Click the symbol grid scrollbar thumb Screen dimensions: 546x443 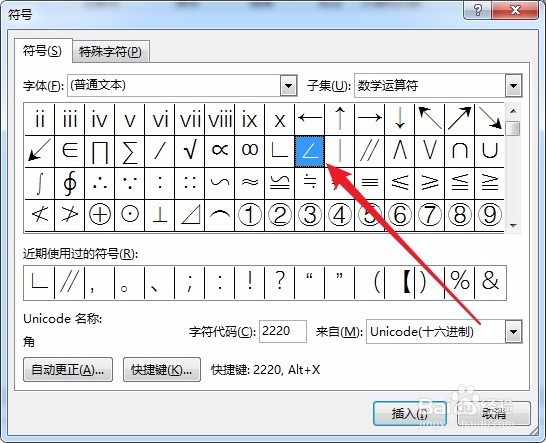[x=513, y=128]
